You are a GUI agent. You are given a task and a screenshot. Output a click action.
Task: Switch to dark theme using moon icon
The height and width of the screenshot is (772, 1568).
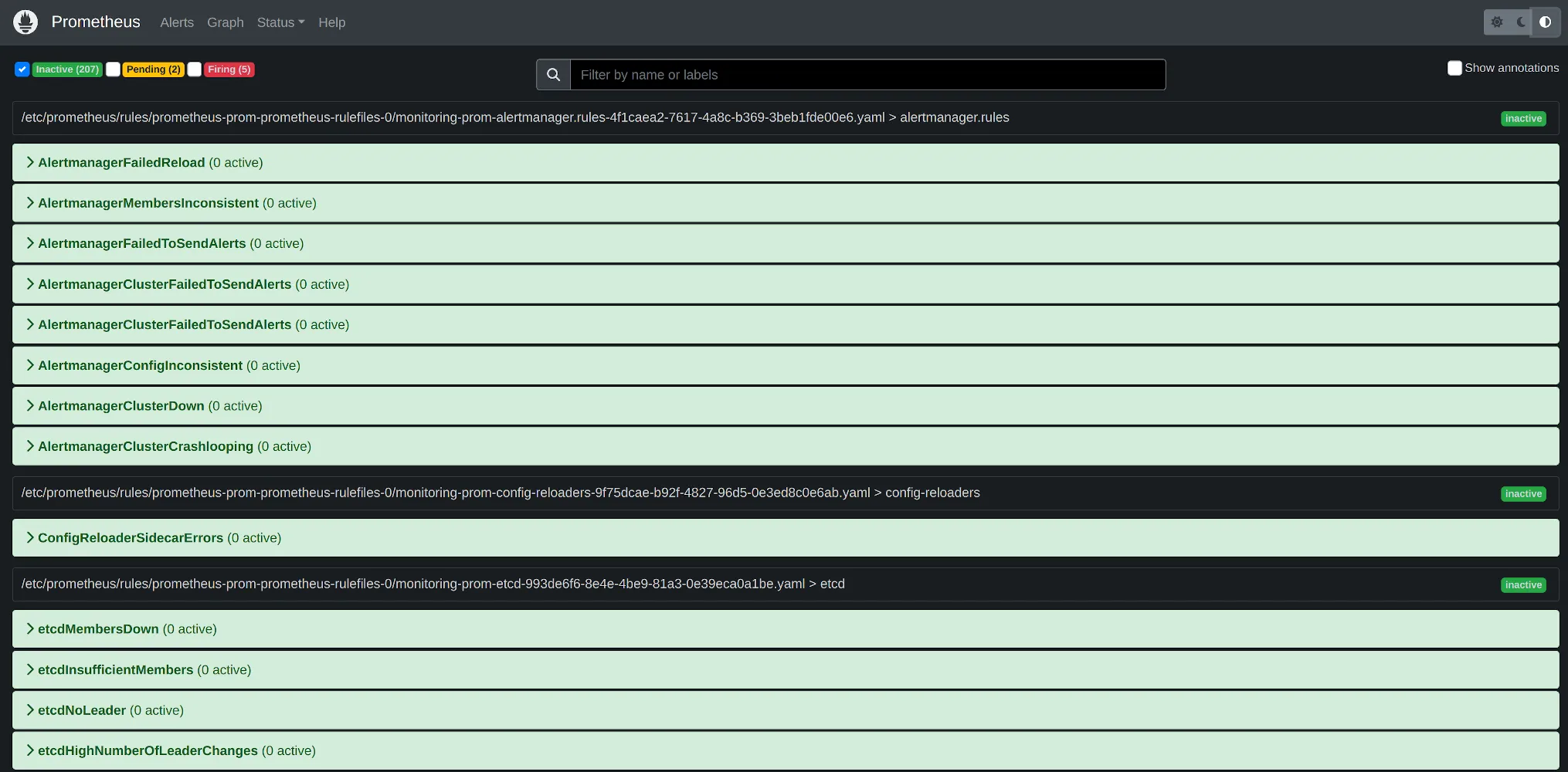coord(1520,22)
